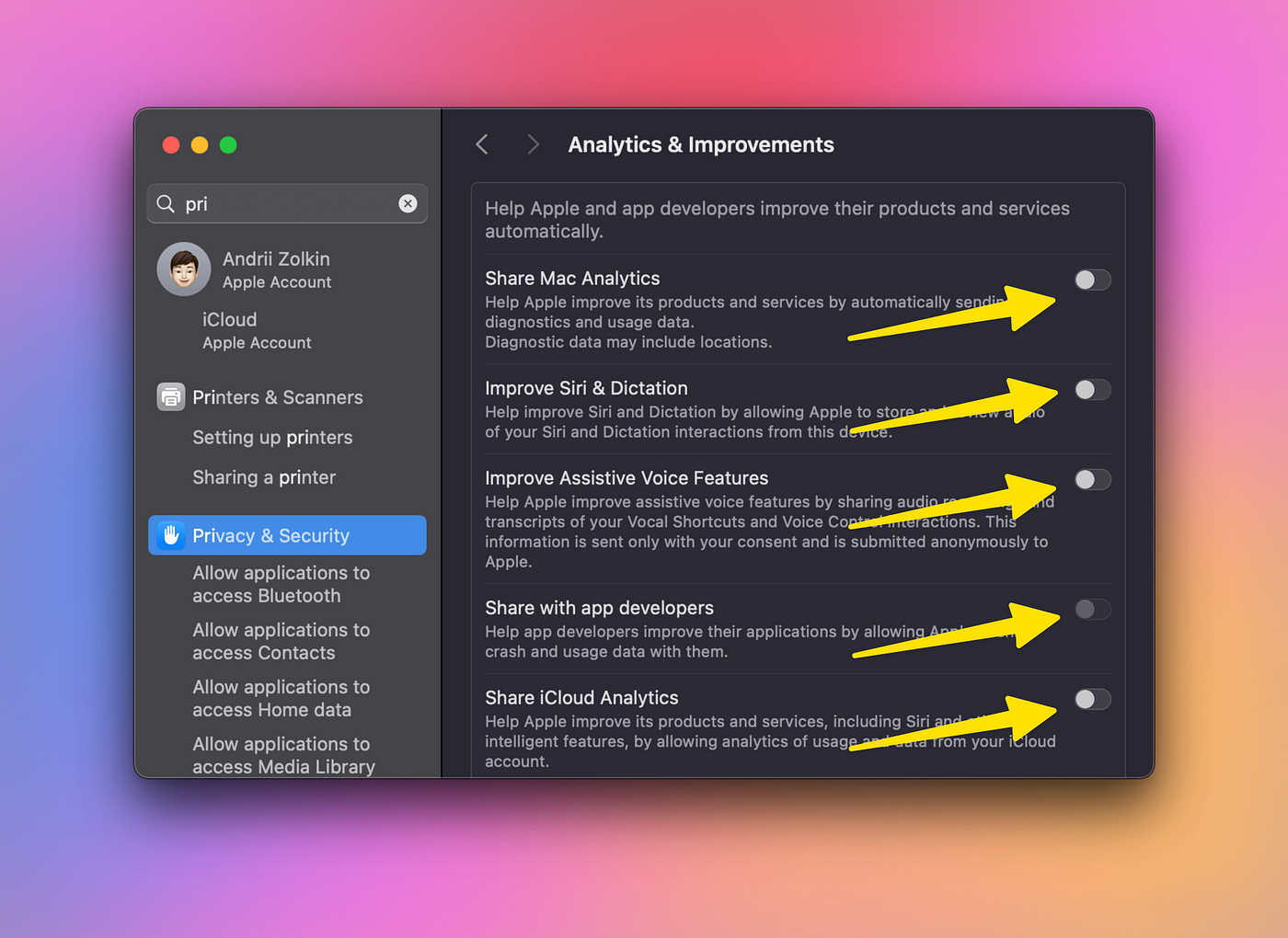Click the back chevron in the header

[482, 144]
